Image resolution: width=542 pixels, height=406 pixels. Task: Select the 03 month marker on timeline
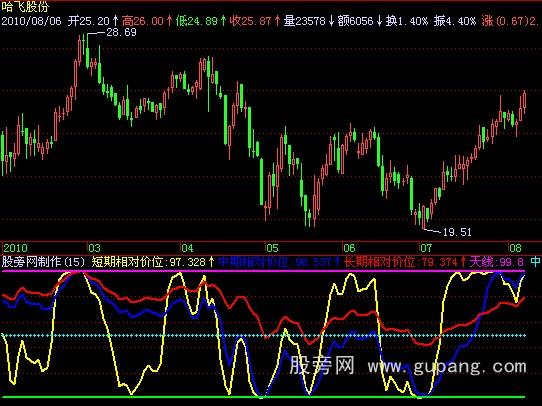[x=94, y=248]
